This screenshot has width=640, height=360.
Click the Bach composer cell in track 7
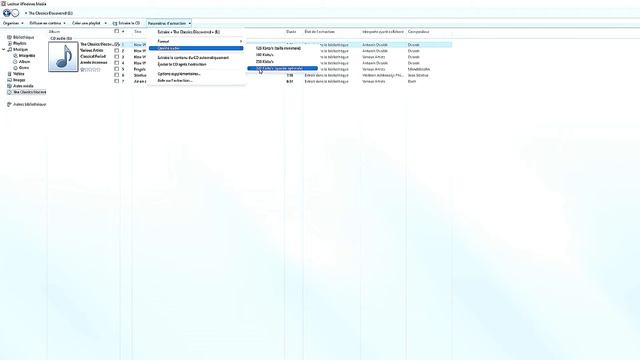coord(412,81)
